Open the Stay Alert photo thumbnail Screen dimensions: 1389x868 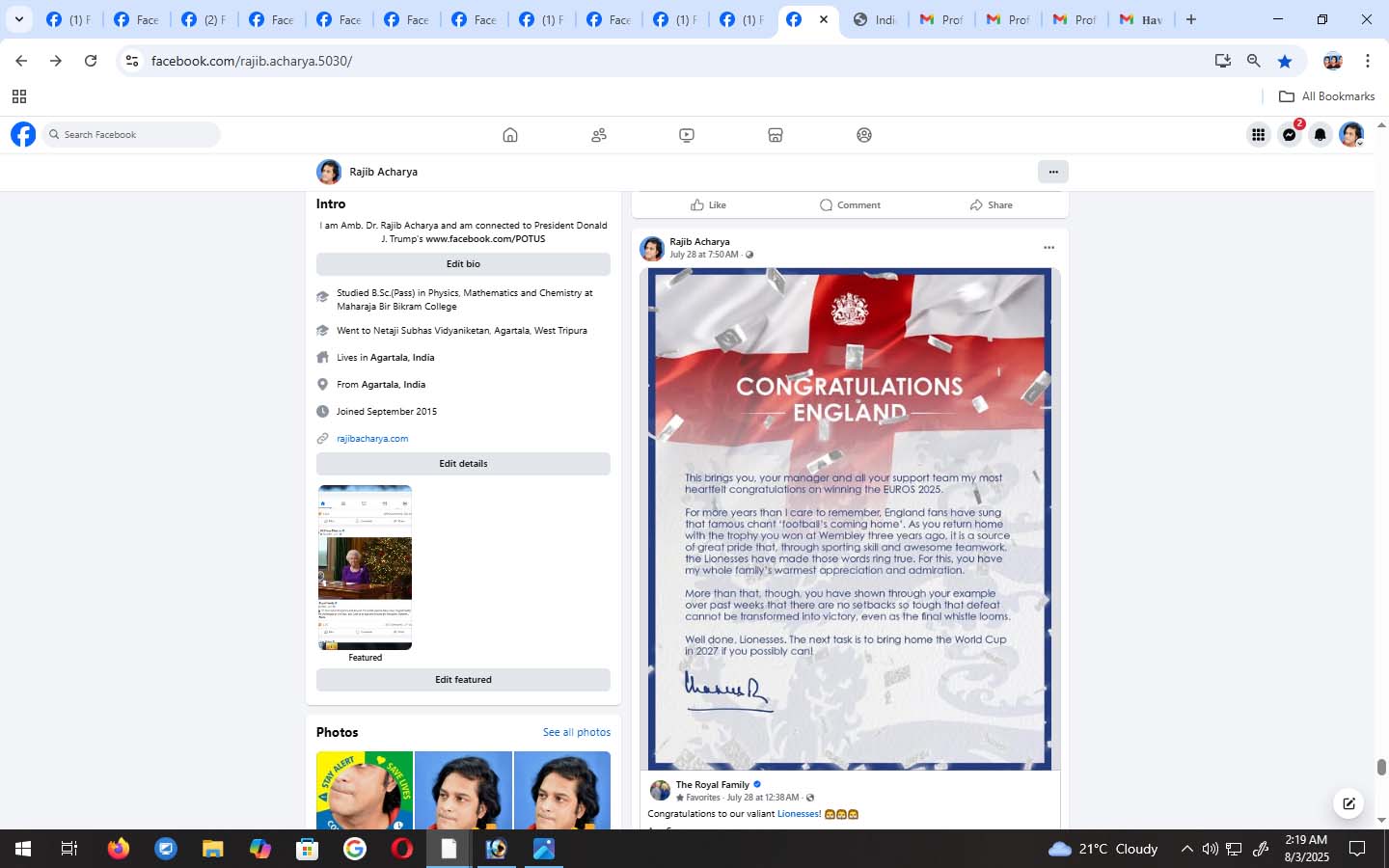coord(365,790)
